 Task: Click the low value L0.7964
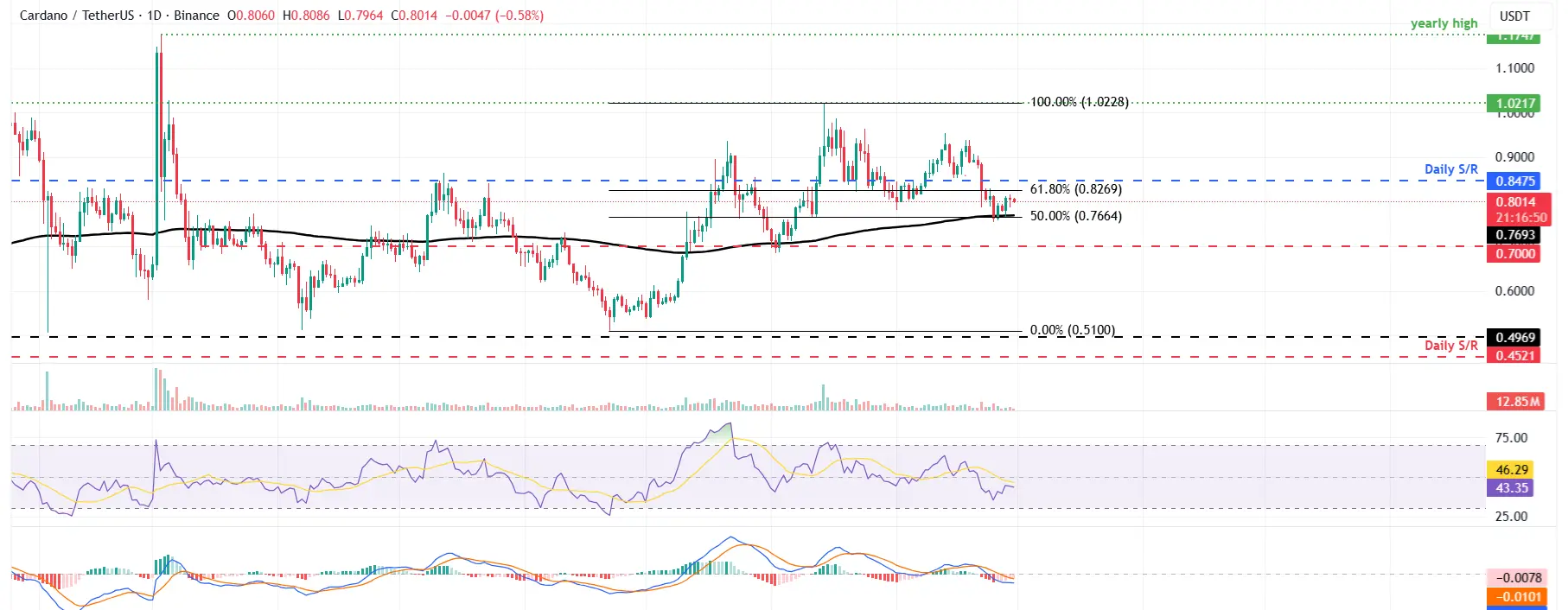360,16
